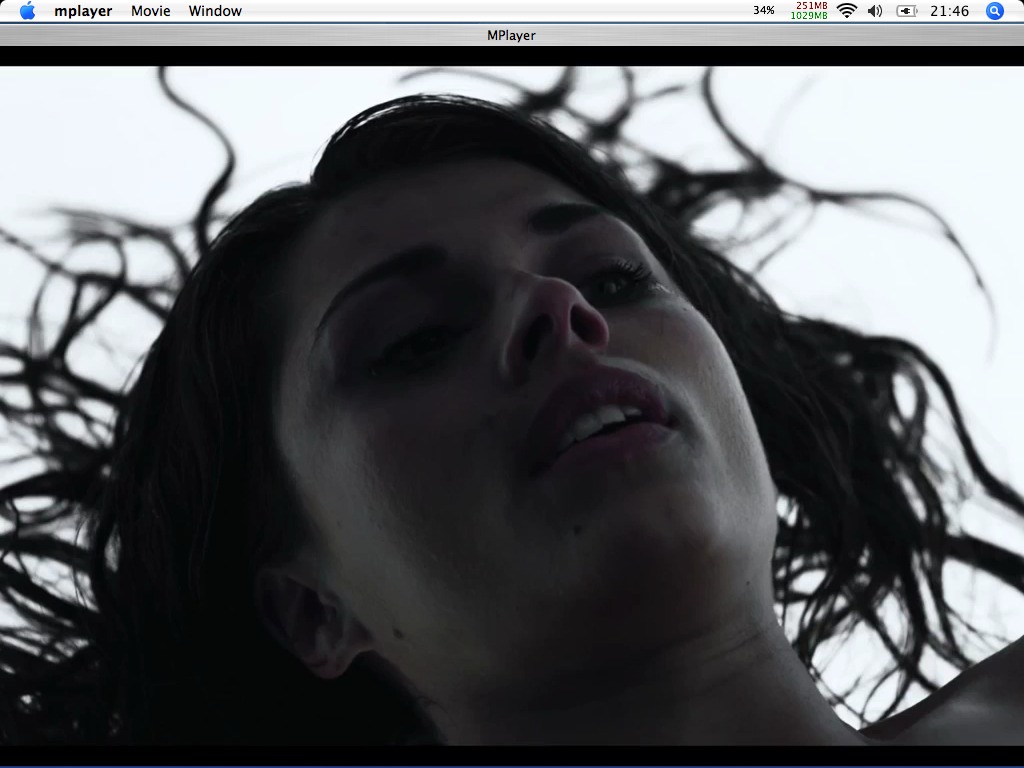Image resolution: width=1024 pixels, height=768 pixels.
Task: Click the 34% CPU usage indicator
Action: 763,10
